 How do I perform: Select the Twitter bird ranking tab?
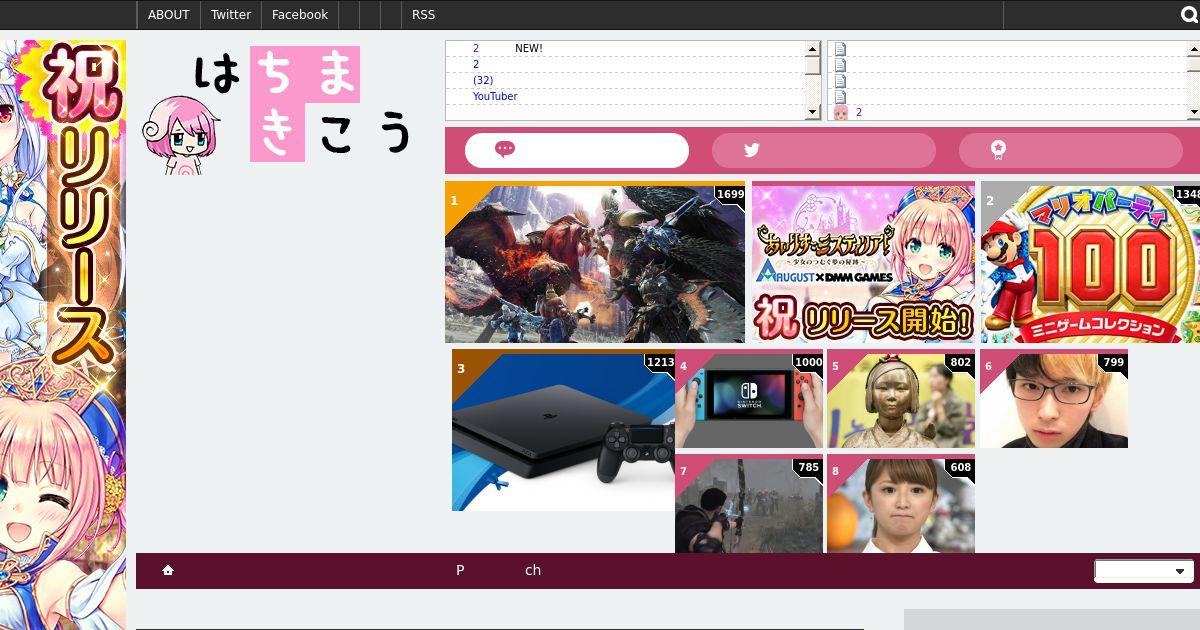coord(823,150)
